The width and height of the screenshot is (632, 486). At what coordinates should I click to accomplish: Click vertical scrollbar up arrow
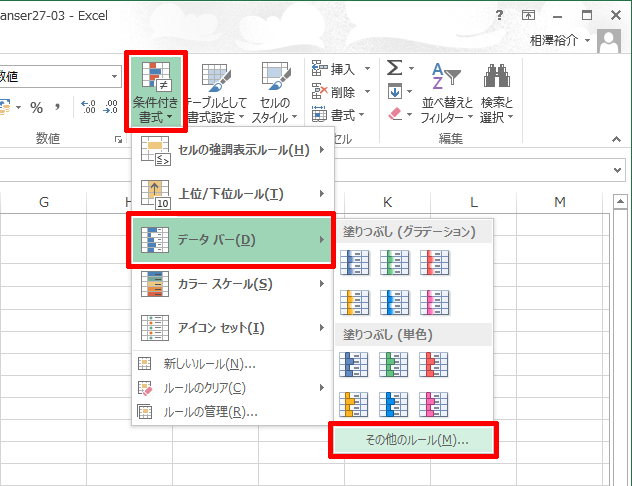(x=620, y=201)
